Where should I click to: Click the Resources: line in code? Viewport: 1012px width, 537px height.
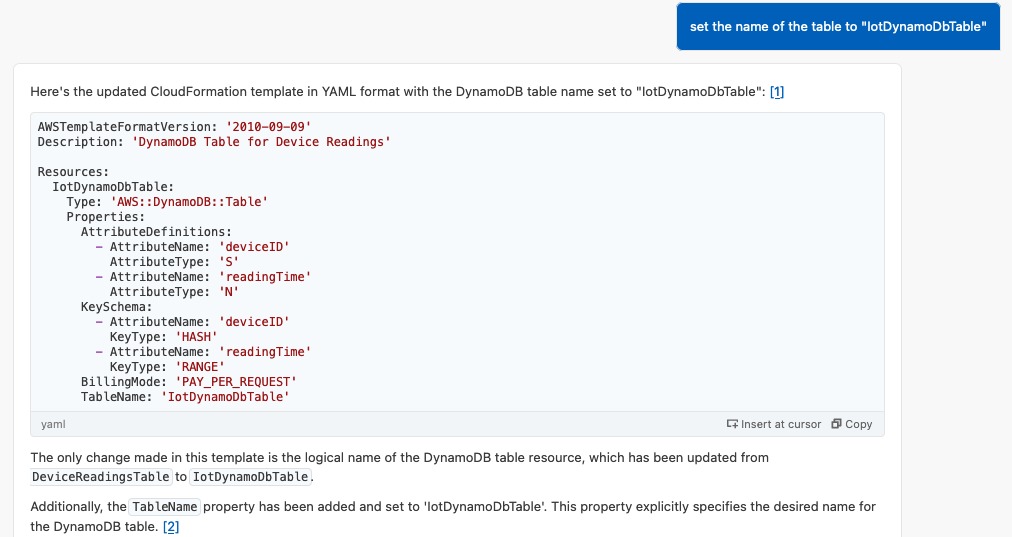click(73, 172)
